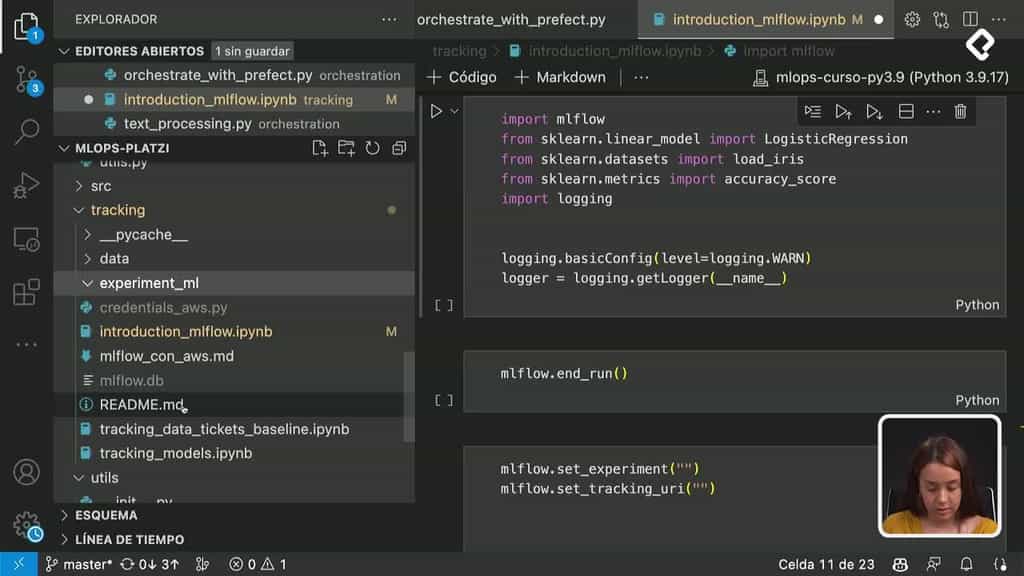Open the Extensions view
1024x576 pixels.
click(x=26, y=292)
